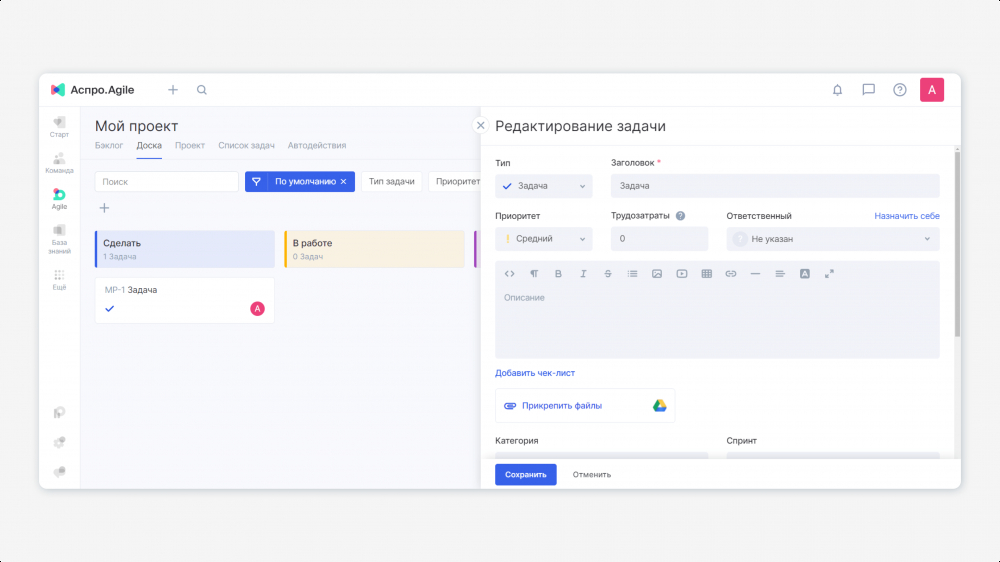Open text alignment options in editor
1000x562 pixels.
(x=780, y=274)
